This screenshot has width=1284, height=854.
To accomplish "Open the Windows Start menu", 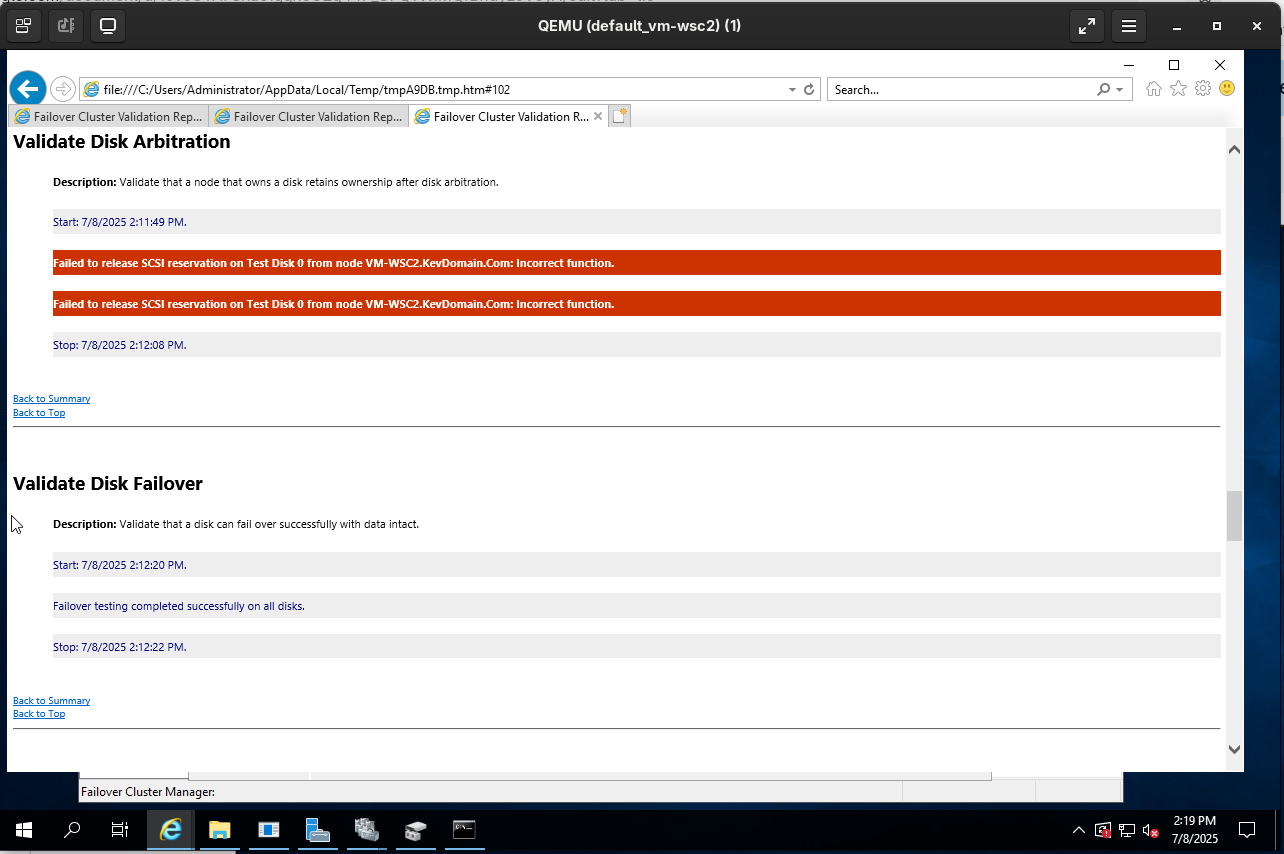I will (24, 830).
